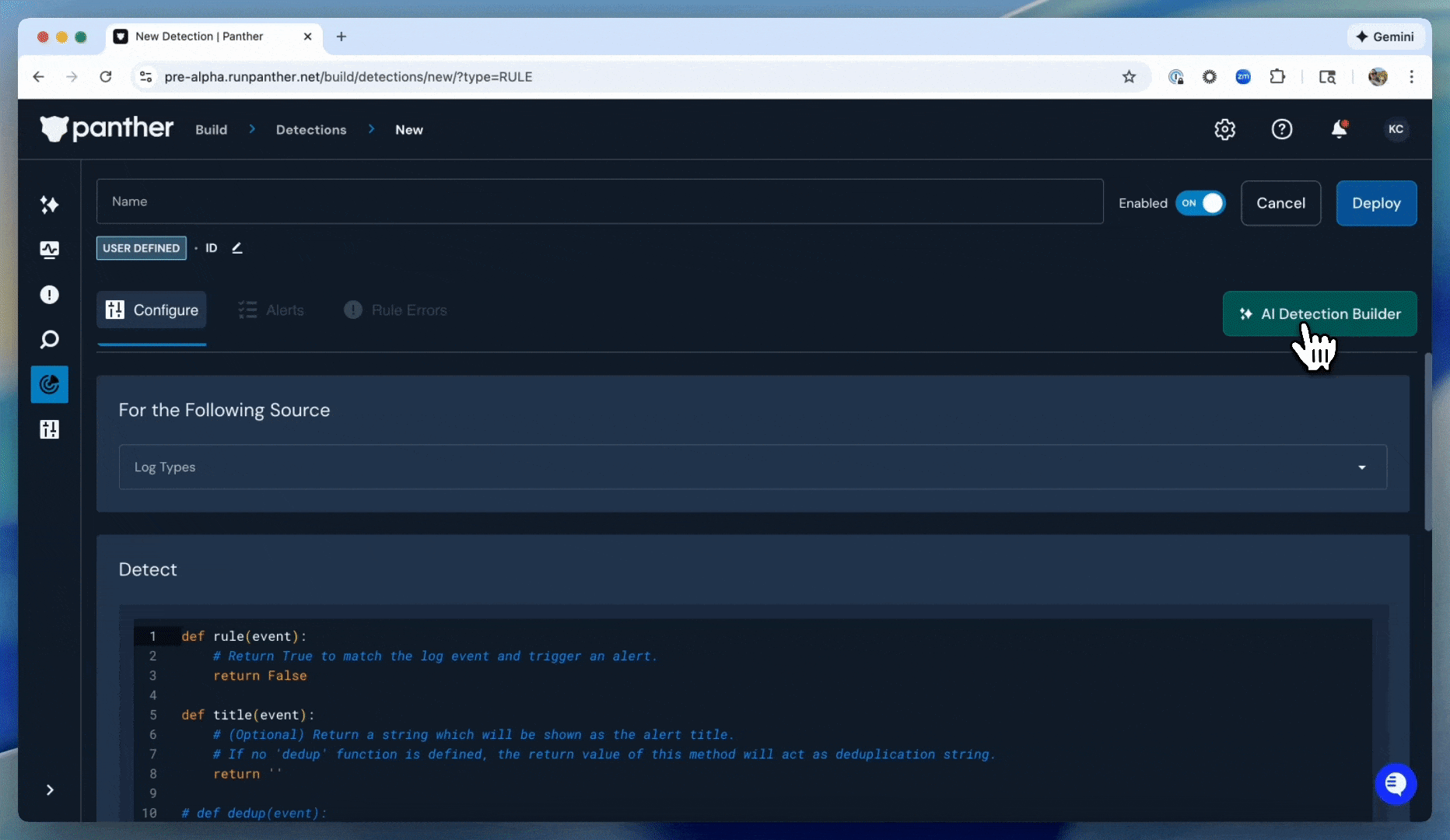Open the alerts exclamation icon in sidebar
Screen dimensions: 1450x840
(x=49, y=295)
